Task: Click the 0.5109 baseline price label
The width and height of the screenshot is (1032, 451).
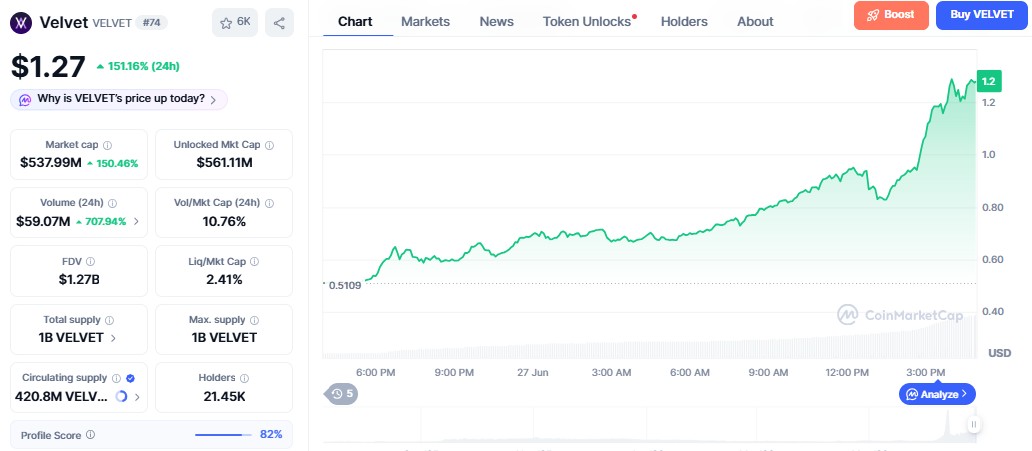Action: tap(345, 286)
